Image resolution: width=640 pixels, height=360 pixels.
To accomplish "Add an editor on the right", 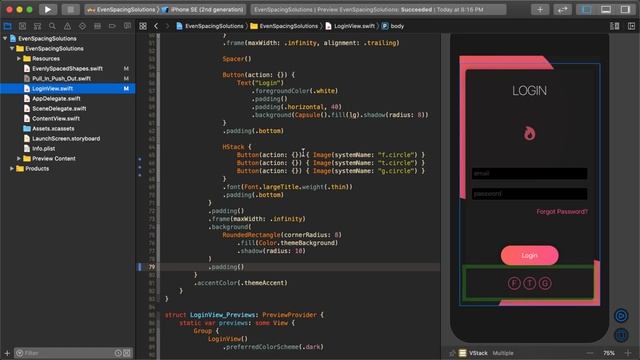I will coord(631,26).
